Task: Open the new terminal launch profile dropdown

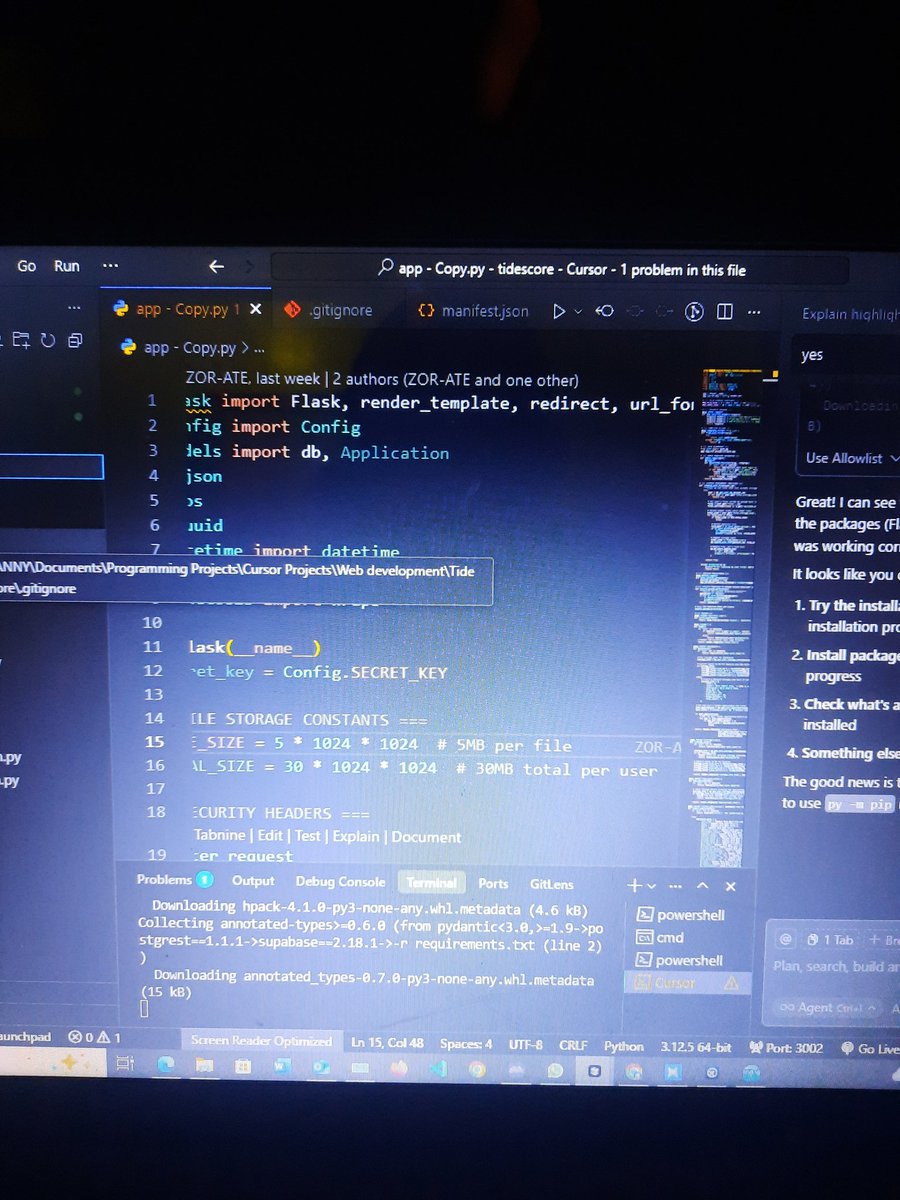Action: pos(651,886)
